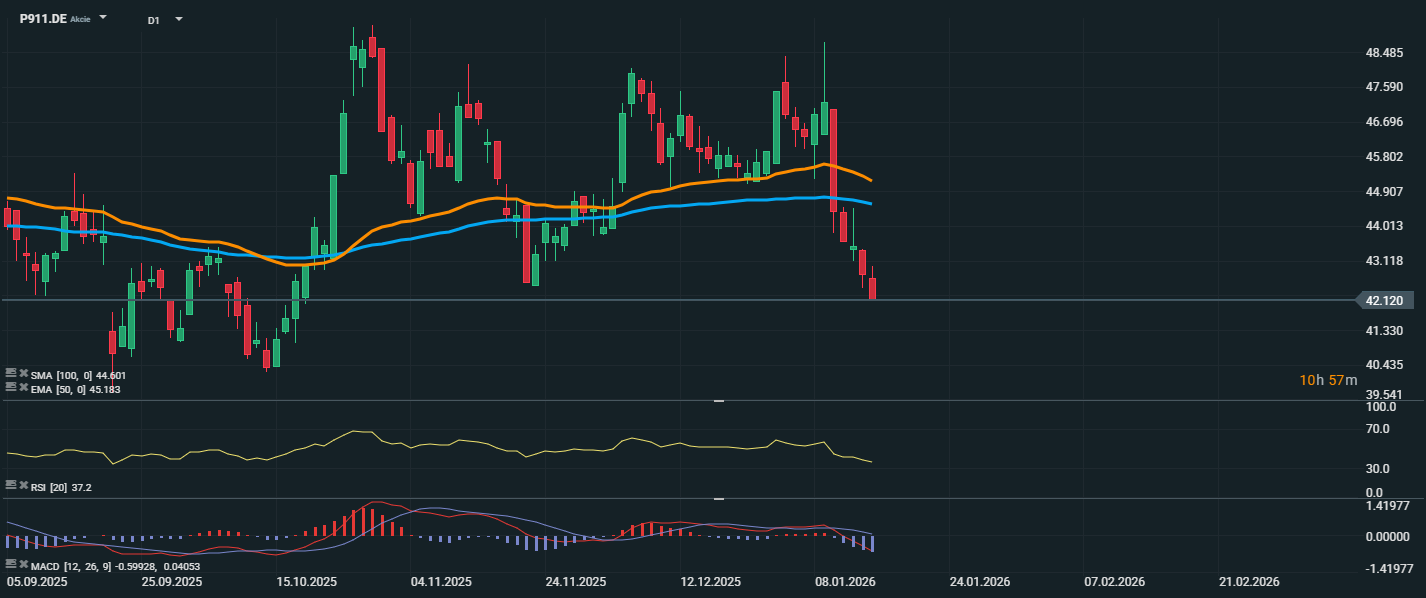
Task: Click RSI axis level 30.0
Action: [x=1378, y=469]
